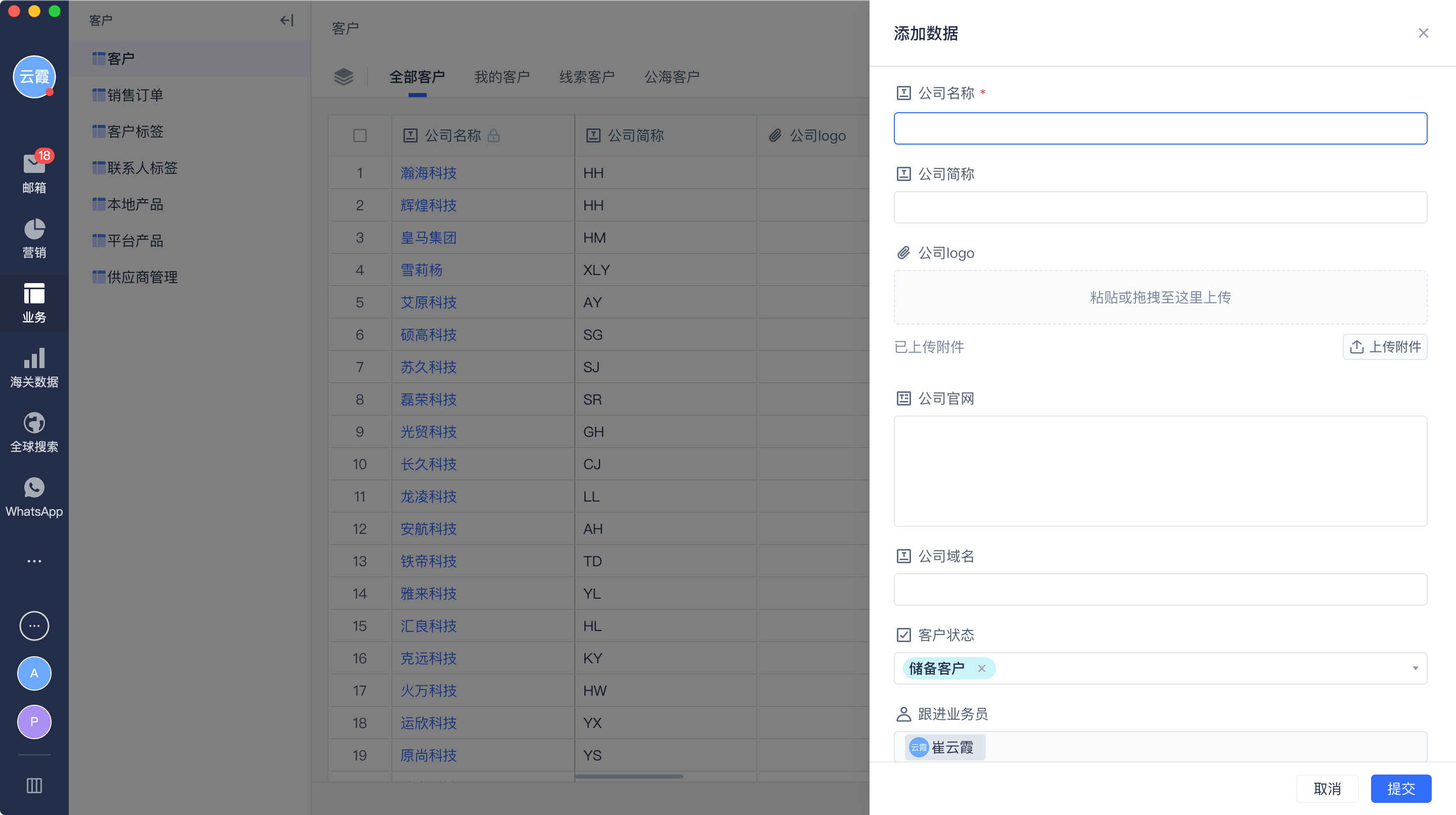Select 销售订单 in the sidebar list
Viewport: 1456px width, 815px height.
click(135, 95)
